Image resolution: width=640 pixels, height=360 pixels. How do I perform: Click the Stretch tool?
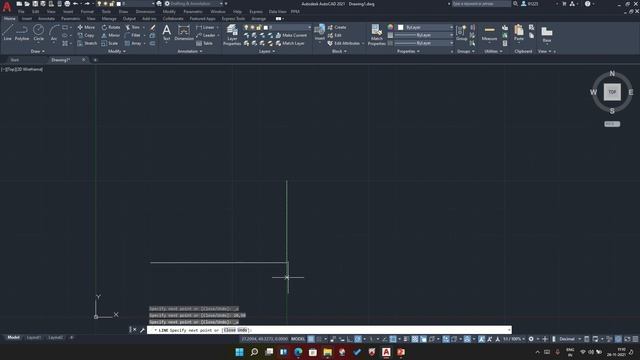(x=87, y=43)
